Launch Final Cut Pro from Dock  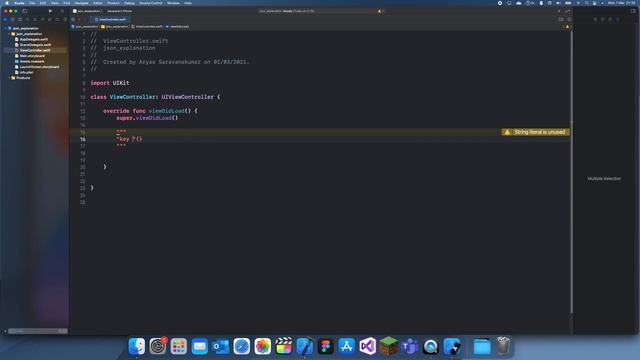point(284,346)
